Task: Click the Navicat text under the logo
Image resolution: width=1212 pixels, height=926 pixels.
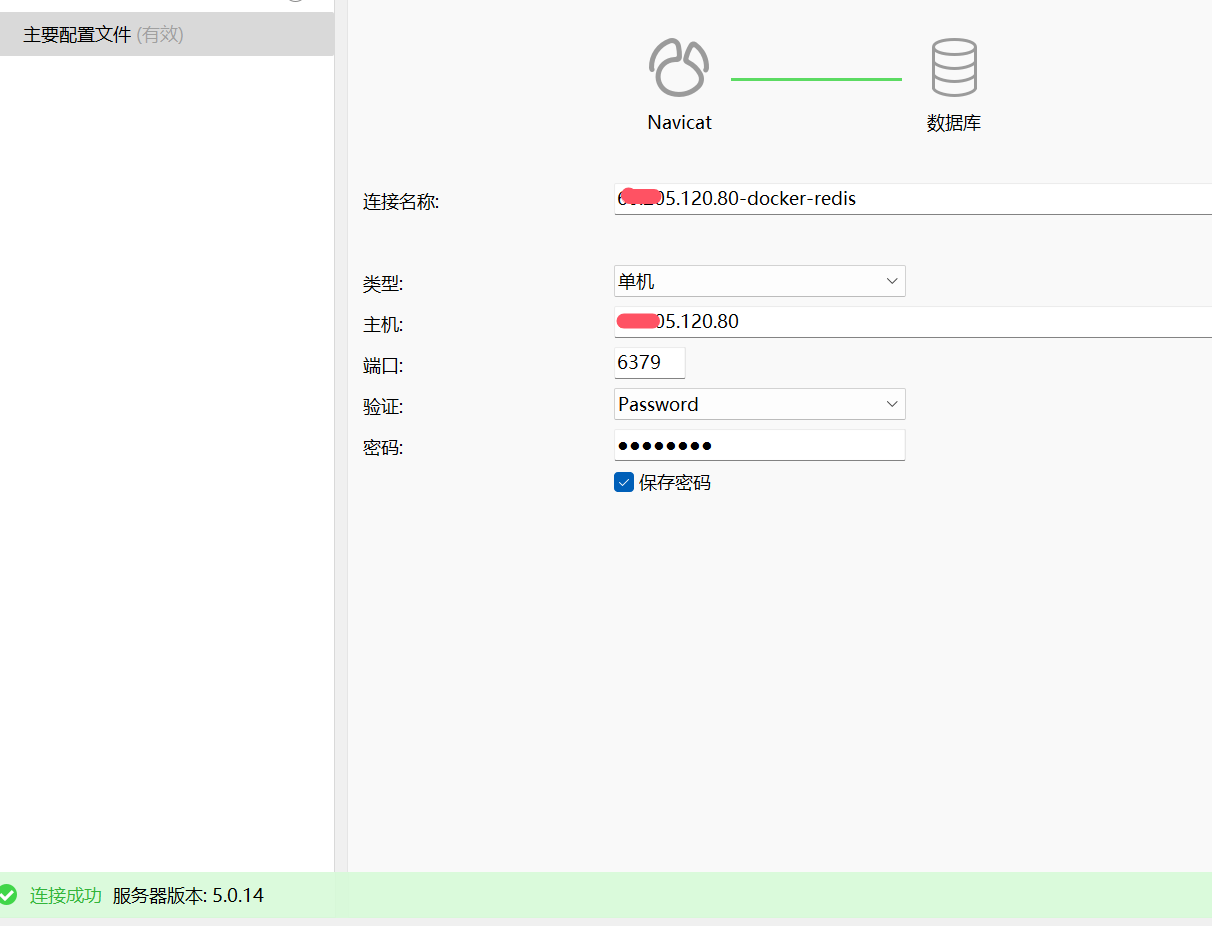Action: pyautogui.click(x=680, y=123)
